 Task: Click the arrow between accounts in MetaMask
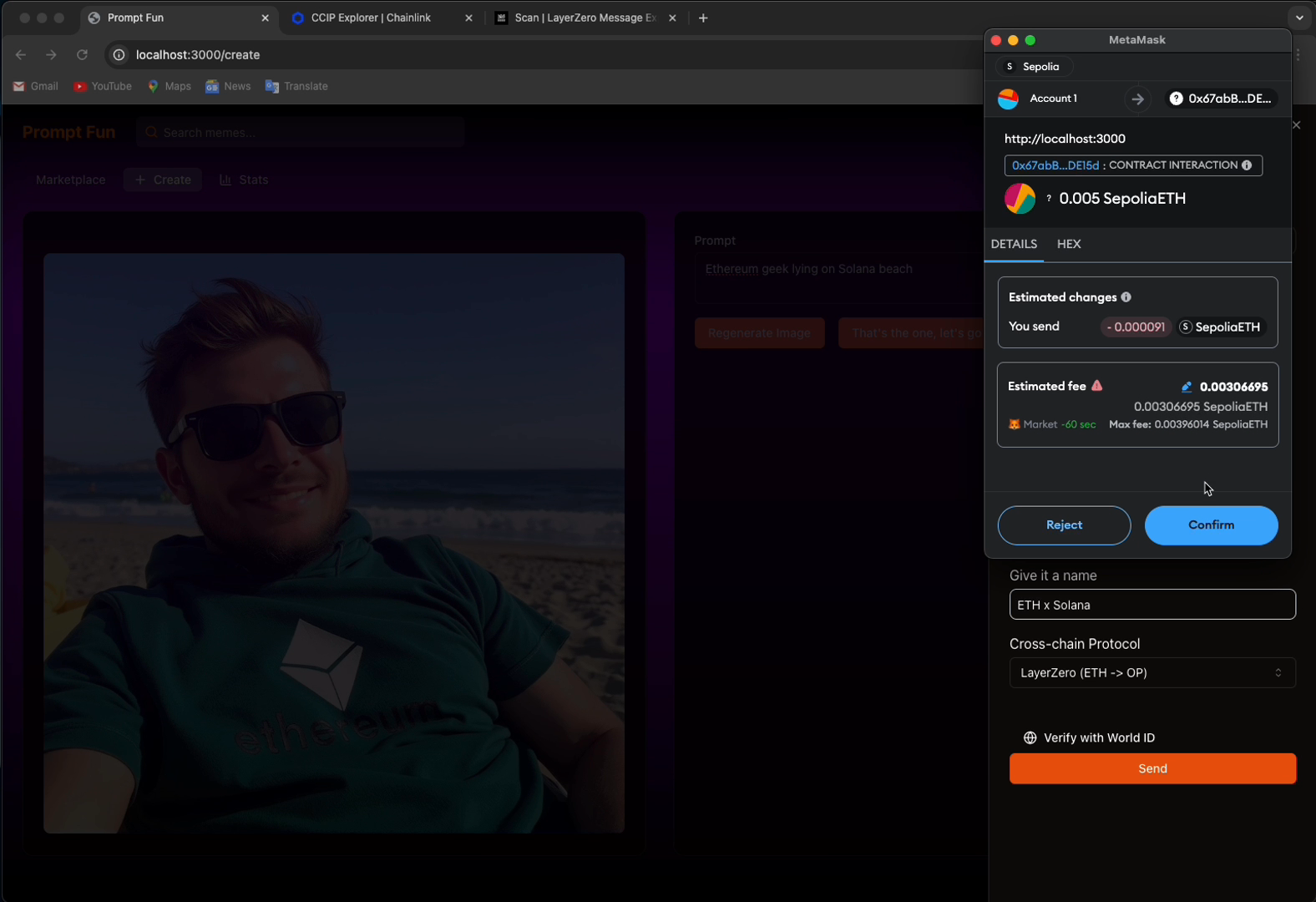[x=1137, y=99]
